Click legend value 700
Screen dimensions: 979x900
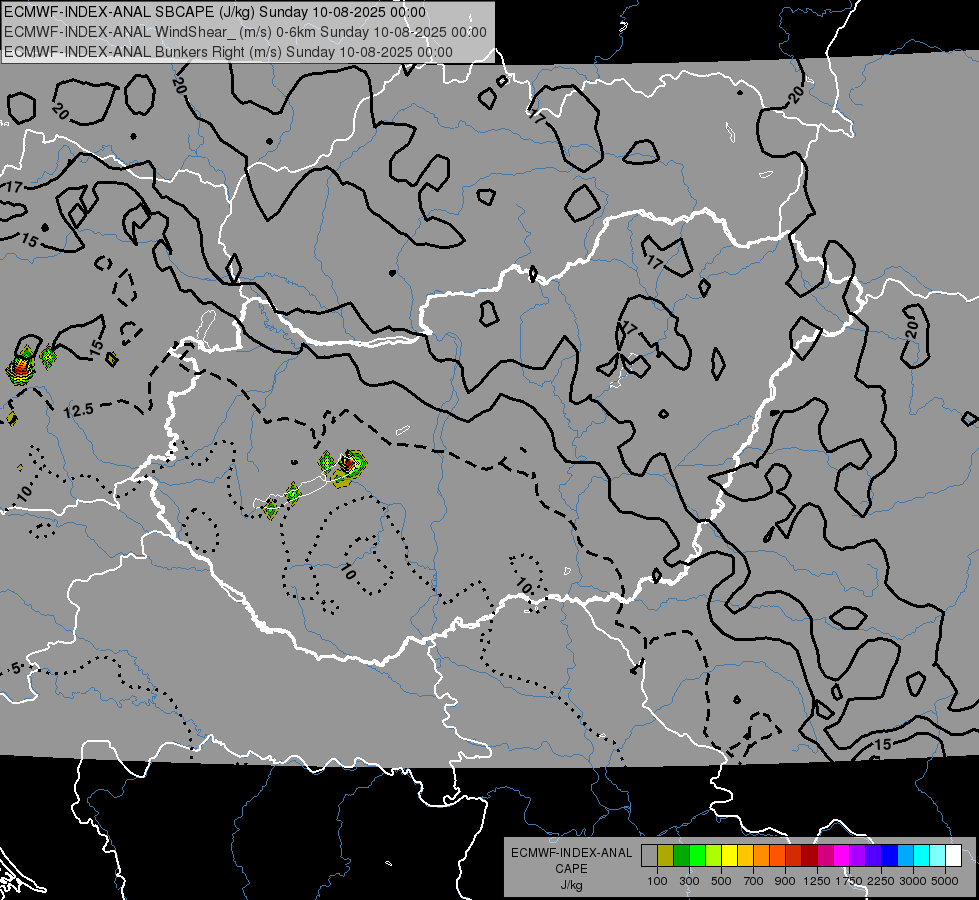point(754,881)
